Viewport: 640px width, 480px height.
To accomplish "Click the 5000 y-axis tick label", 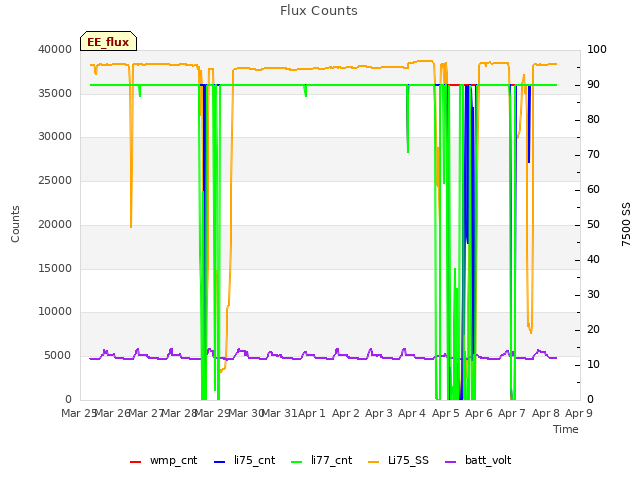I will coord(58,356).
